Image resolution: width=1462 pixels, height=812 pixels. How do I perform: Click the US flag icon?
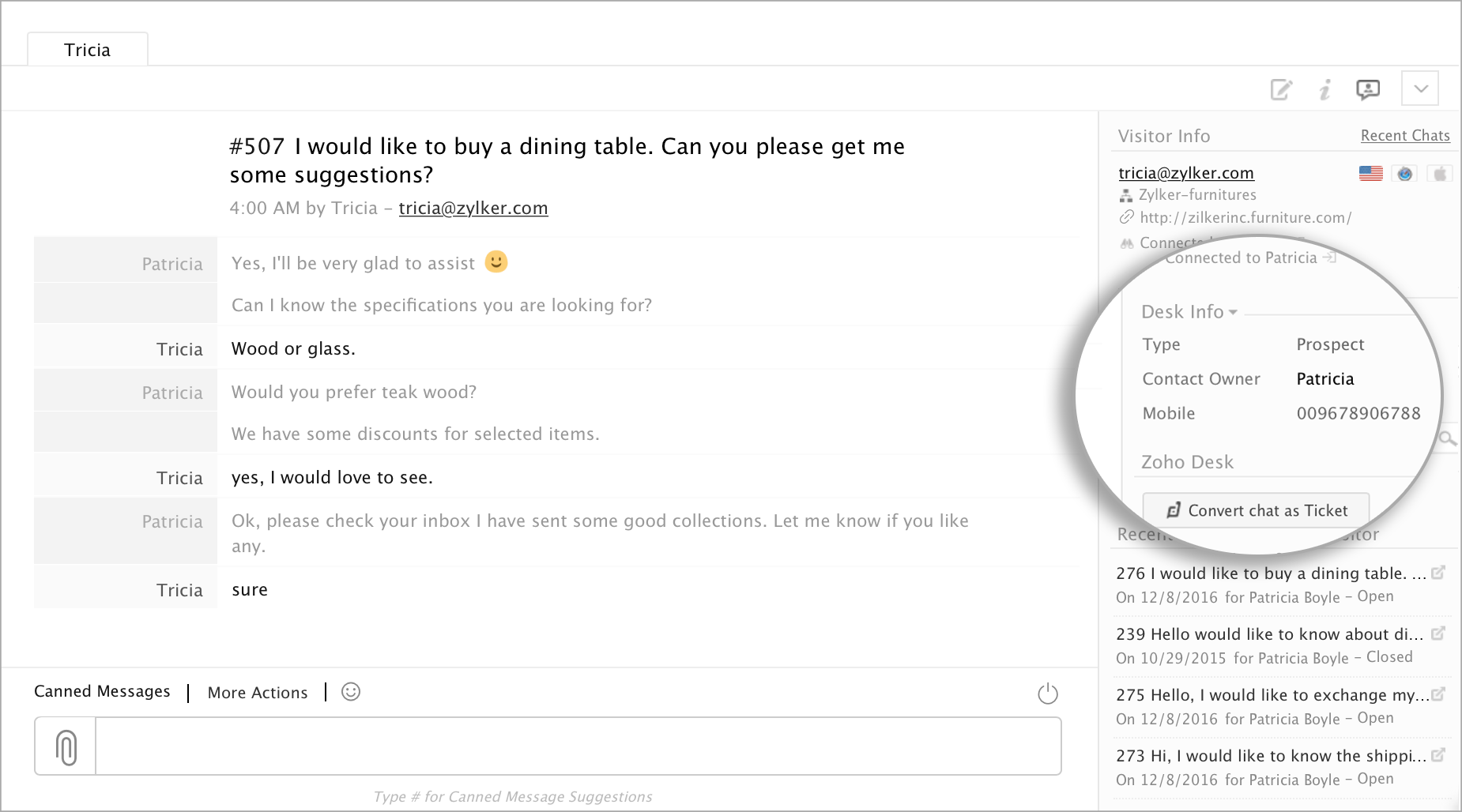(1370, 174)
